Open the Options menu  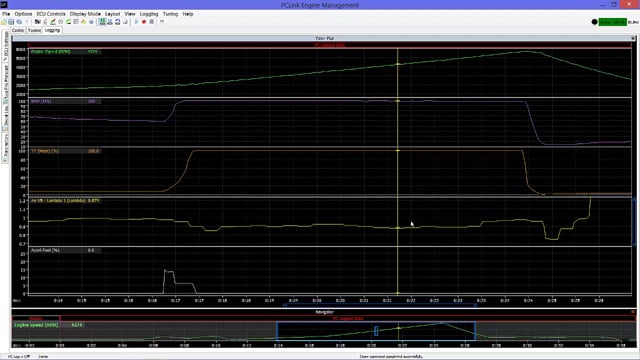pos(23,14)
